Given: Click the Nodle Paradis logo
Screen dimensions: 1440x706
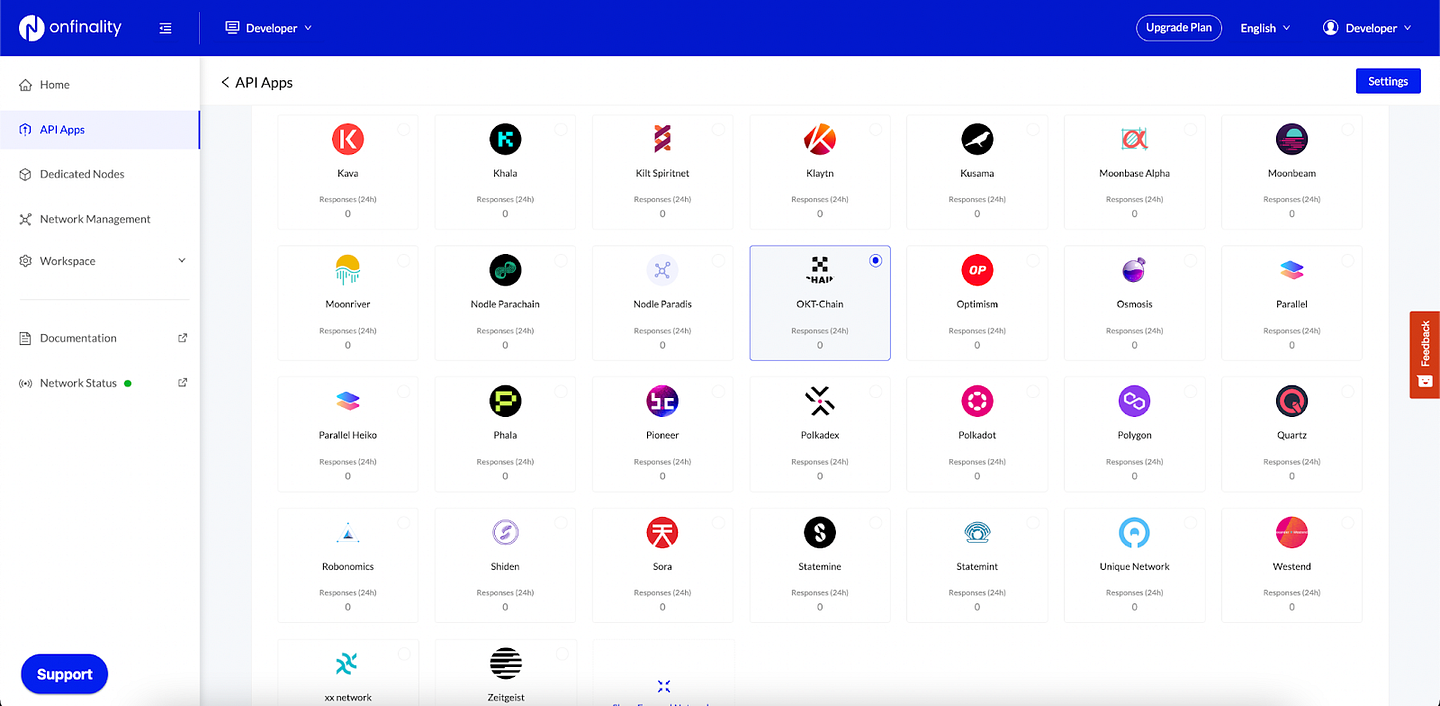Looking at the screenshot, I should 662,270.
